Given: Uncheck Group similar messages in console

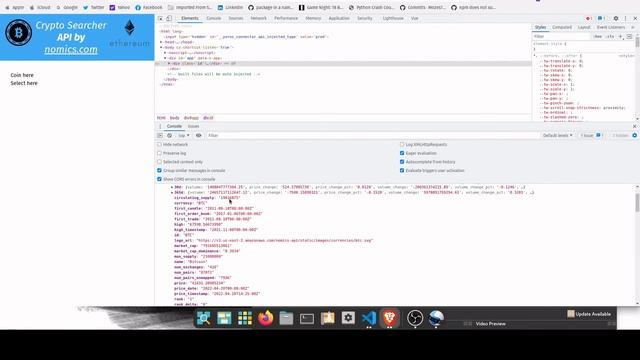Looking at the screenshot, I should click(160, 171).
